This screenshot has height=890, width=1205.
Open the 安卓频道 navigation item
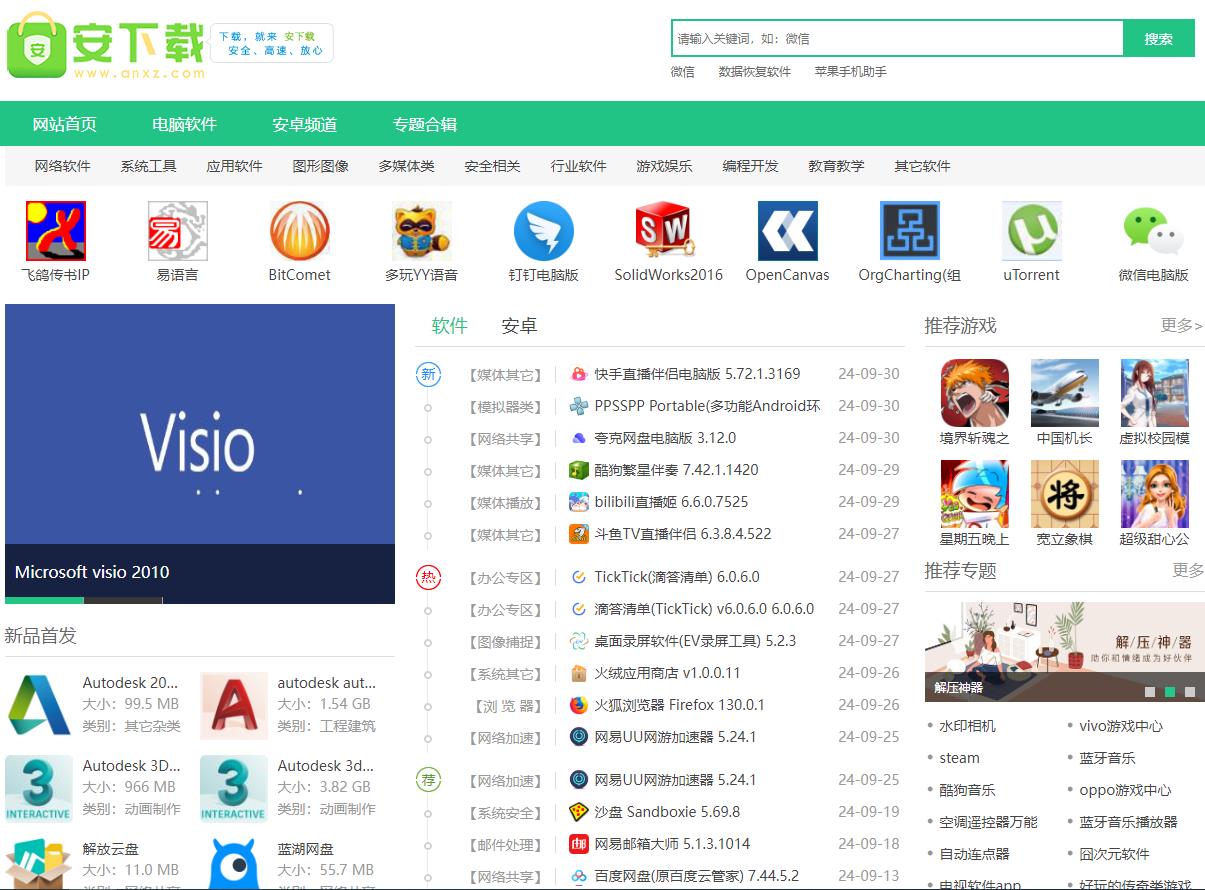[305, 125]
